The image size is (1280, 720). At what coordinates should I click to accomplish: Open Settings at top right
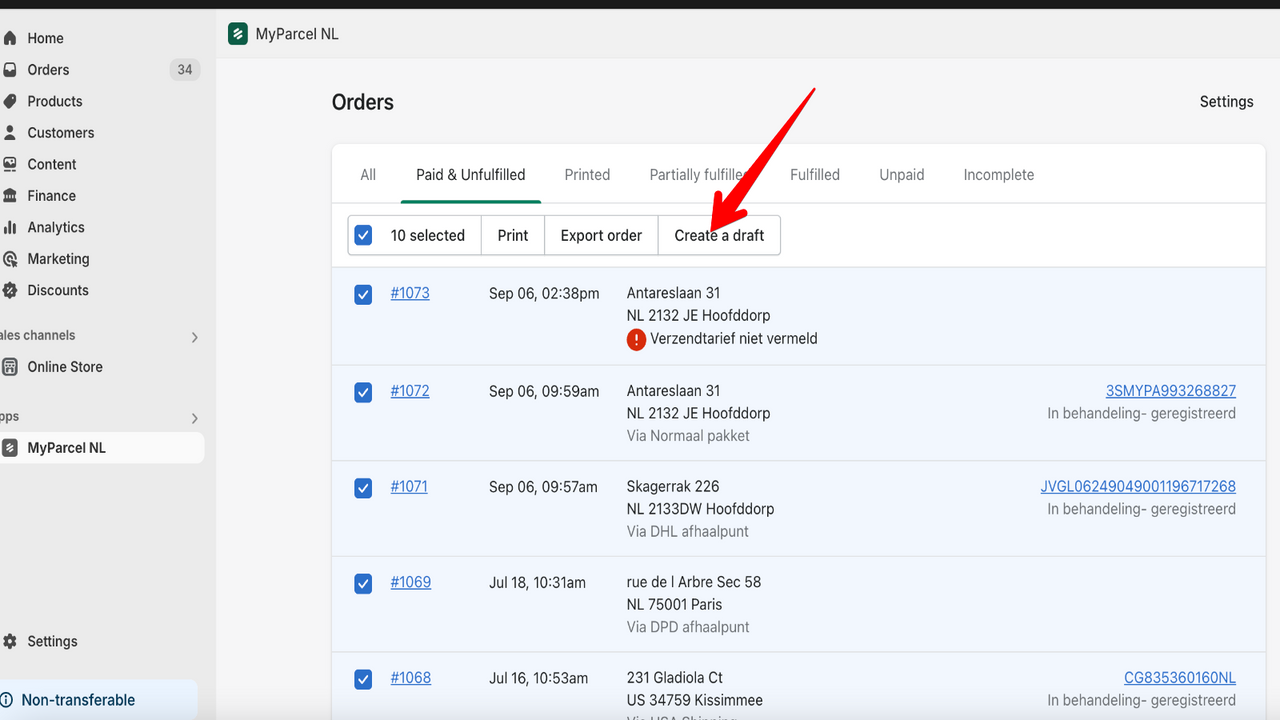pos(1227,102)
